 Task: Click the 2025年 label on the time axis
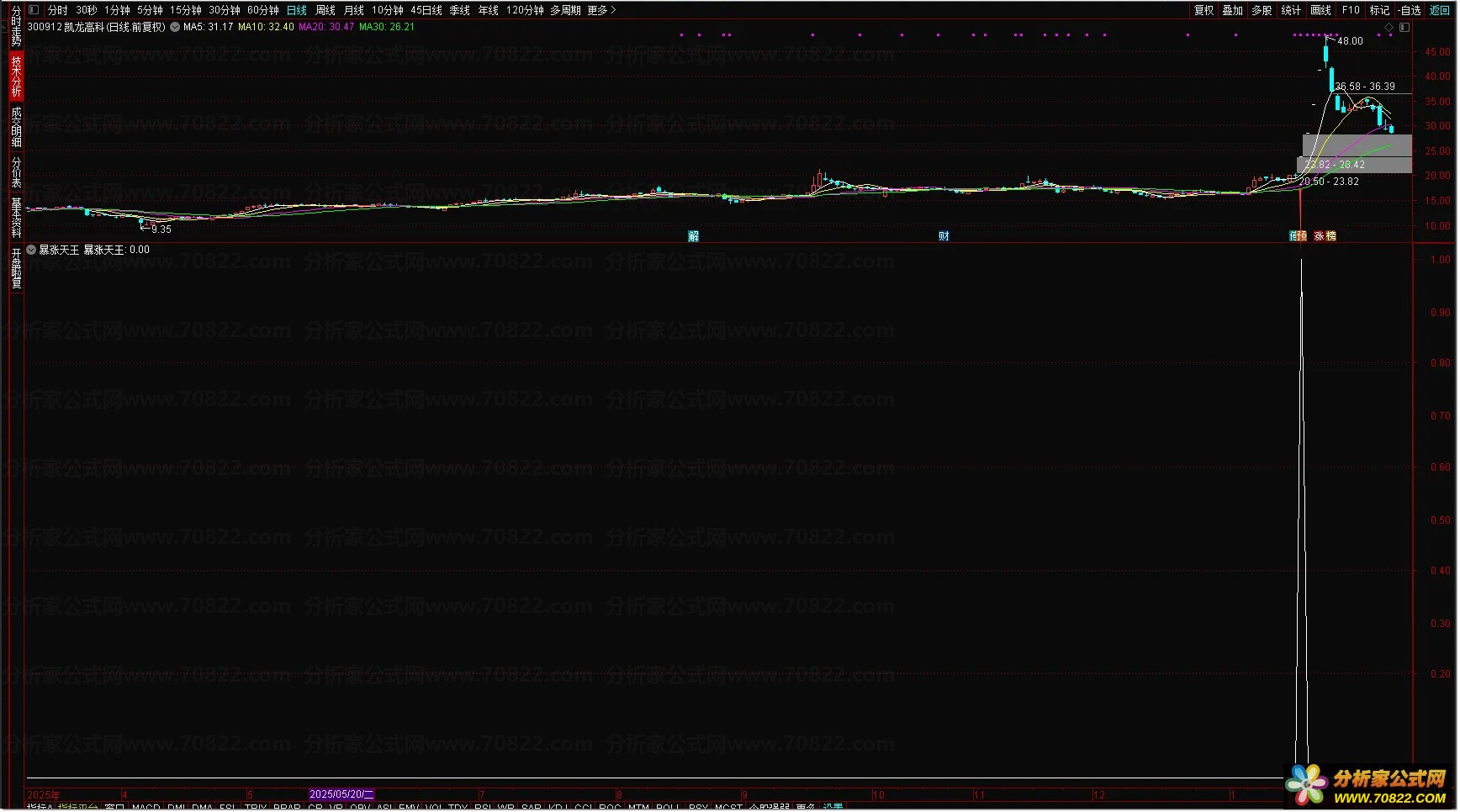coord(44,795)
